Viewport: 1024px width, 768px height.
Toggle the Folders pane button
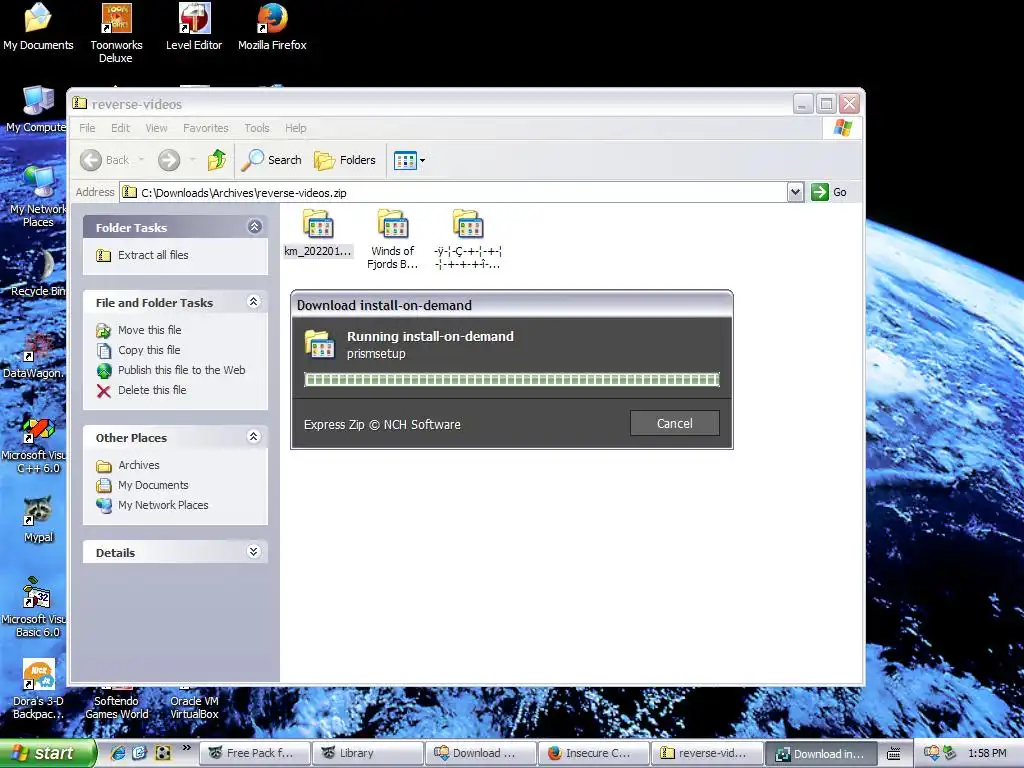pyautogui.click(x=345, y=160)
